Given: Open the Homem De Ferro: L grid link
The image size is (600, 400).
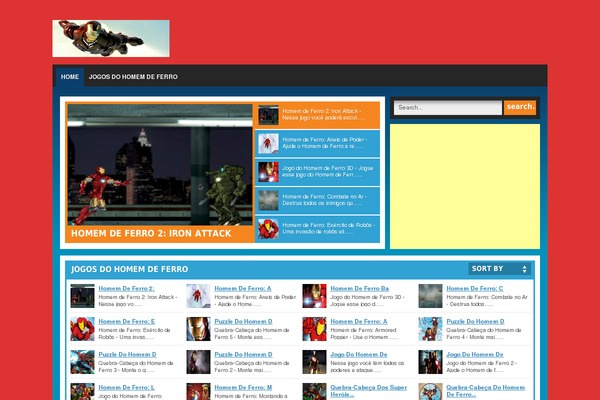Looking at the screenshot, I should 126,387.
